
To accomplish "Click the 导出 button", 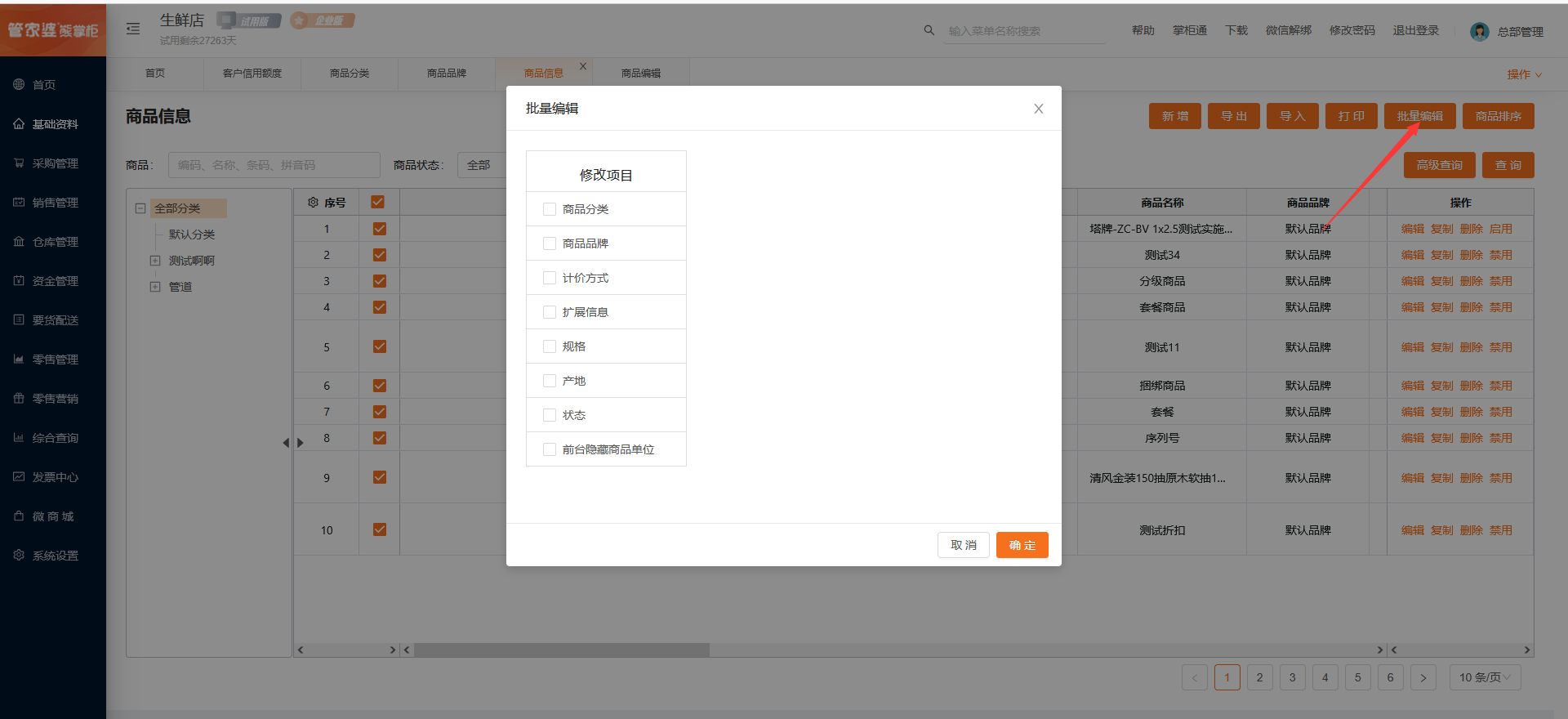I will pos(1234,116).
